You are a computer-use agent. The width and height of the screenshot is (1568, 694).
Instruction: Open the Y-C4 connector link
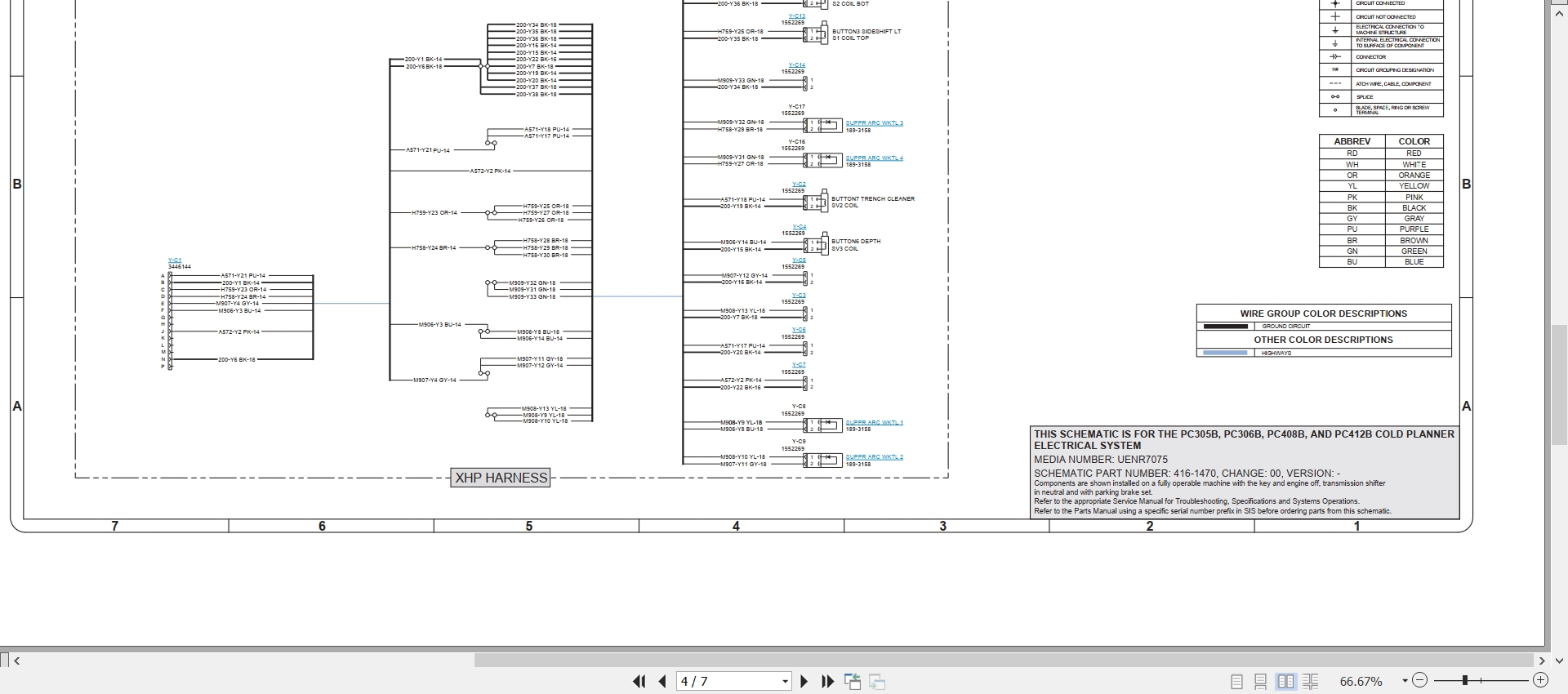click(x=799, y=227)
